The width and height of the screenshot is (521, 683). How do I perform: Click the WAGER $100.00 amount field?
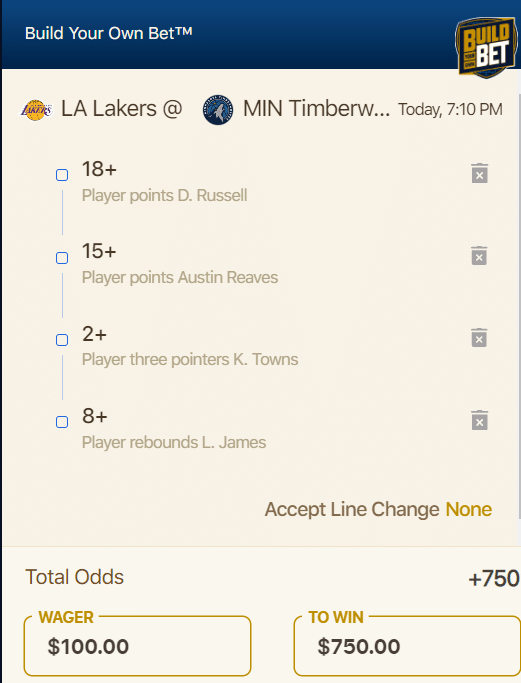[x=137, y=646]
